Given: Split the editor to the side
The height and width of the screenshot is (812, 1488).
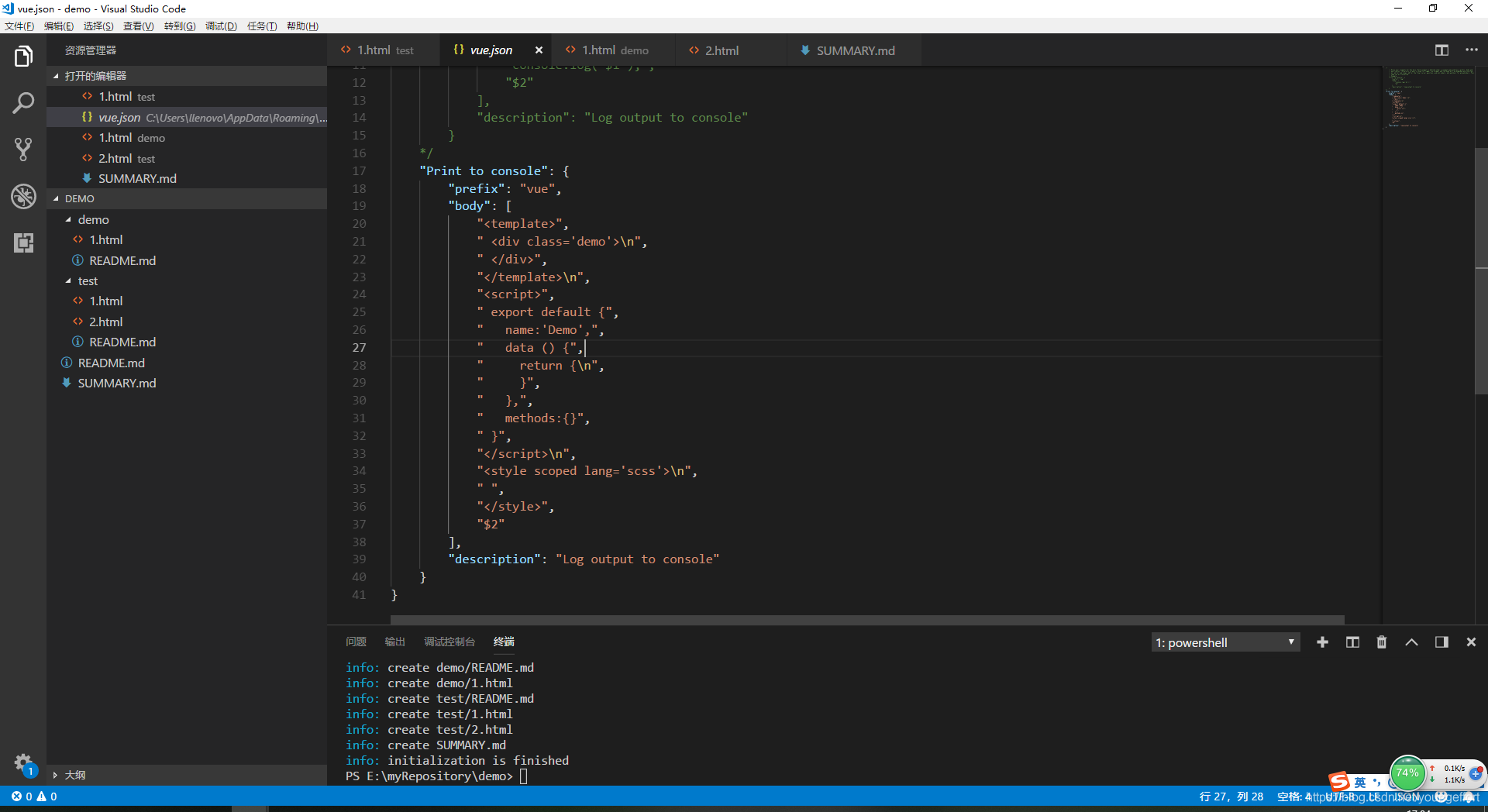Looking at the screenshot, I should 1441,50.
